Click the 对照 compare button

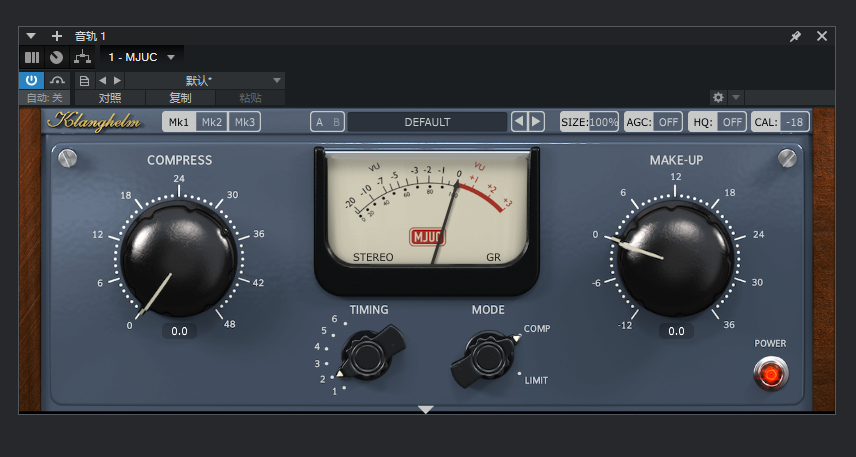[x=110, y=98]
